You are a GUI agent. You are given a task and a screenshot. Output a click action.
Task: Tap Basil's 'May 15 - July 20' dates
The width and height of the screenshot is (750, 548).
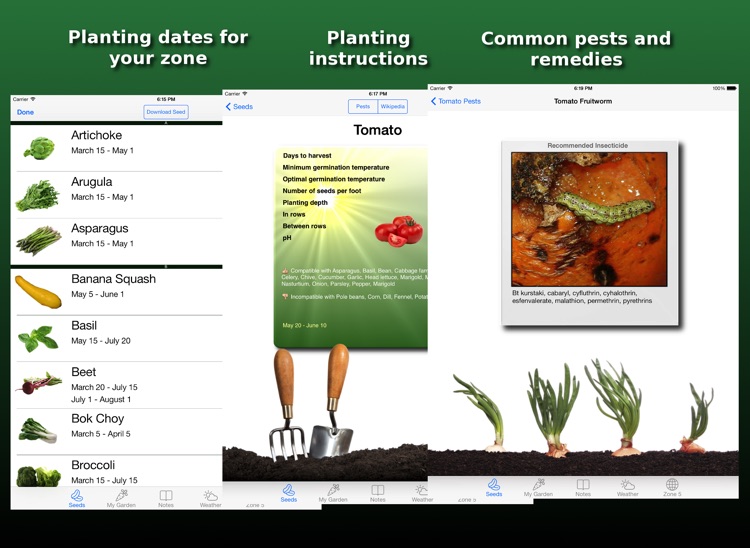101,341
